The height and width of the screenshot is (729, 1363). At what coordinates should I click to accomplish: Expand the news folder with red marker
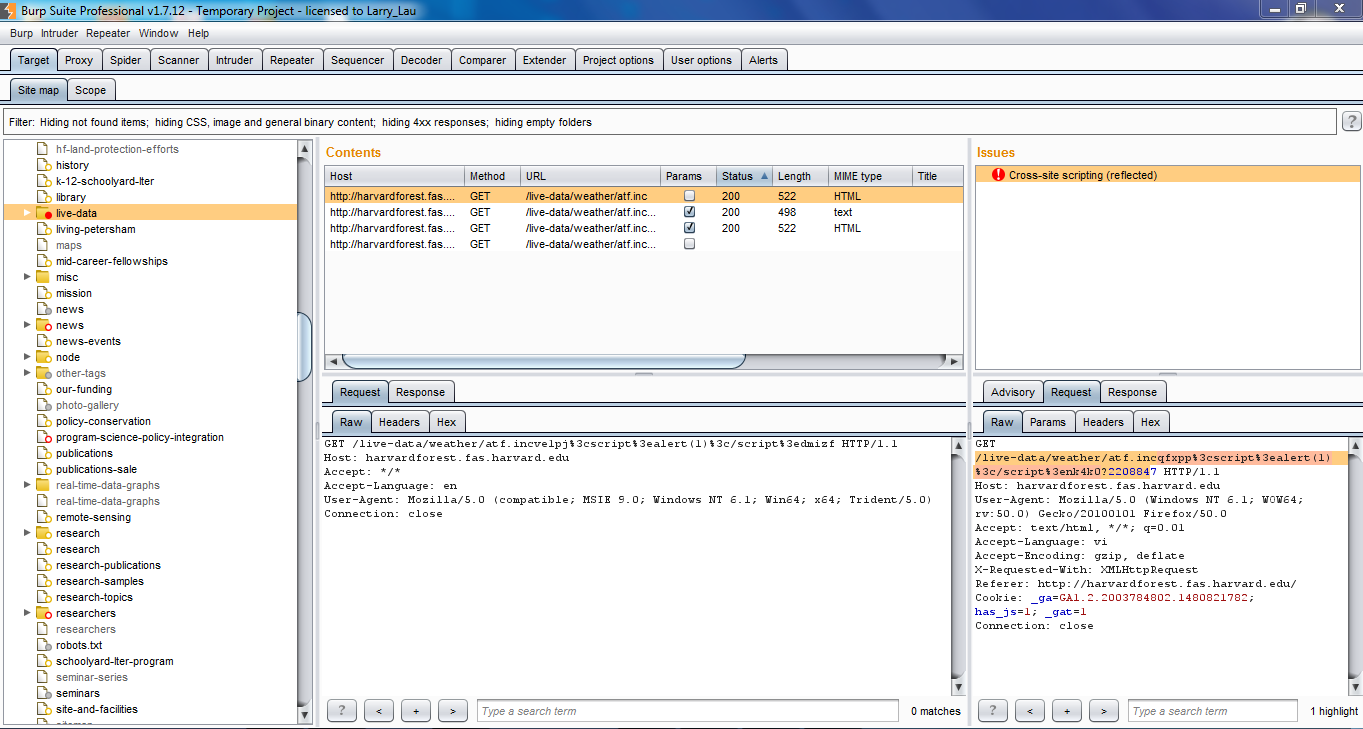(27, 325)
